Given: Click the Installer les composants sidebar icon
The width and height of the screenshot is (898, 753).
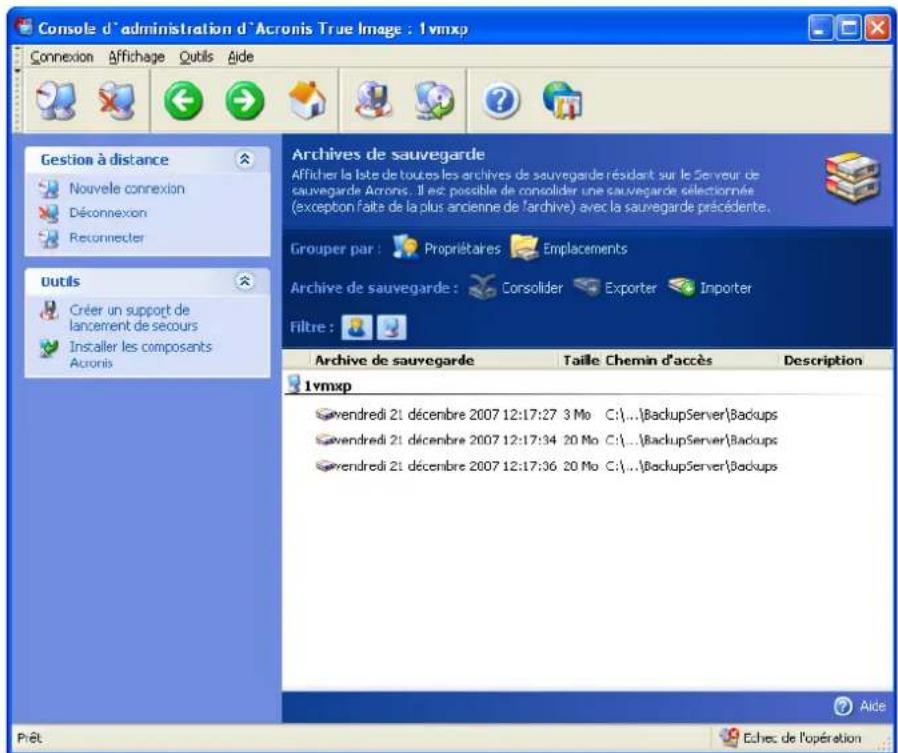Looking at the screenshot, I should [x=49, y=348].
